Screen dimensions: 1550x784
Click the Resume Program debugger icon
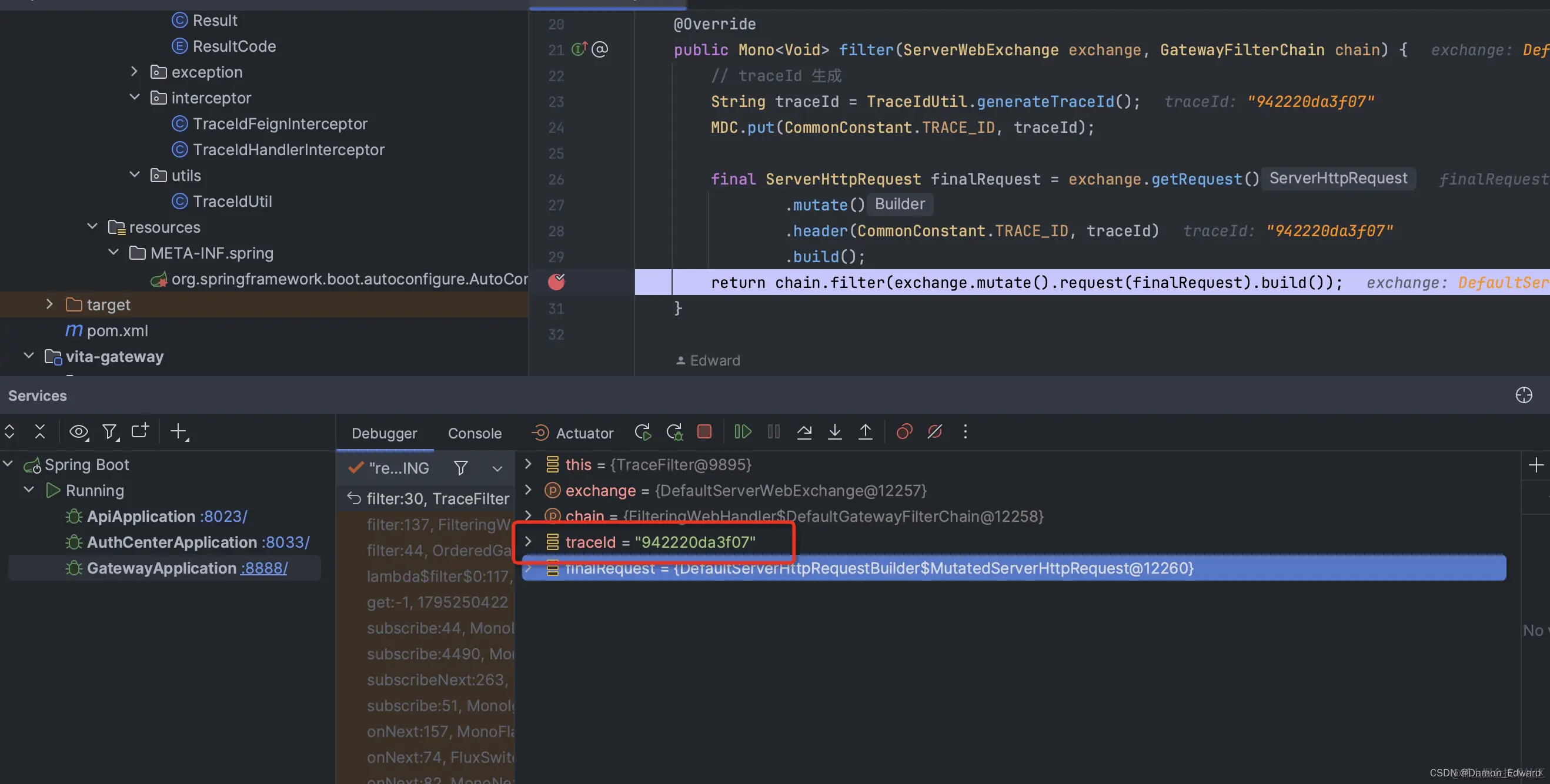point(743,432)
